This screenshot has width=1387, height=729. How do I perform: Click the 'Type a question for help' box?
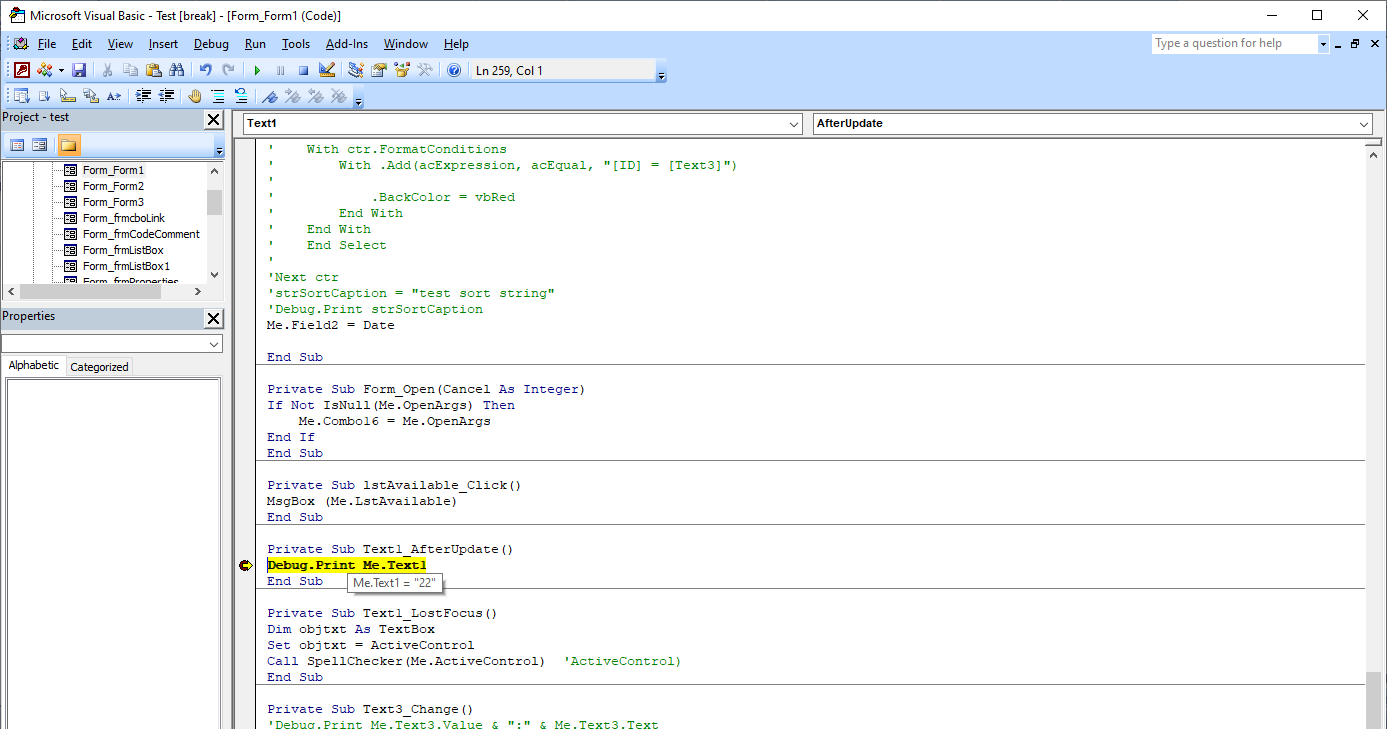pos(1233,44)
